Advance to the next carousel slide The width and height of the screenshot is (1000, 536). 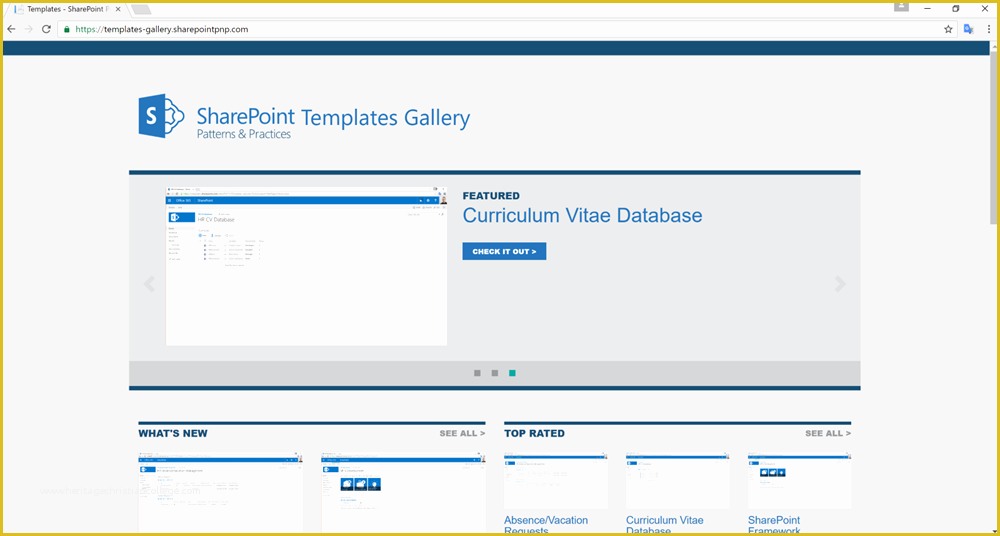(x=840, y=284)
